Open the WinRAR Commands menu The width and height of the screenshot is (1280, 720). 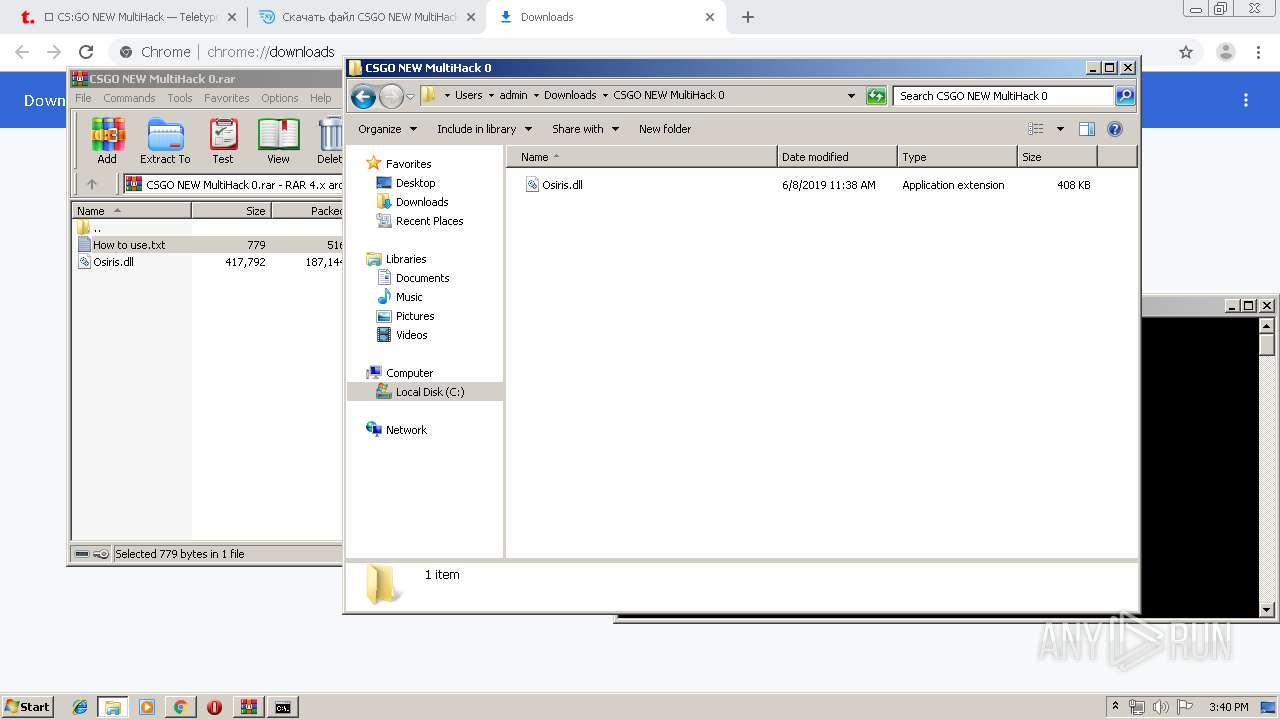click(129, 98)
